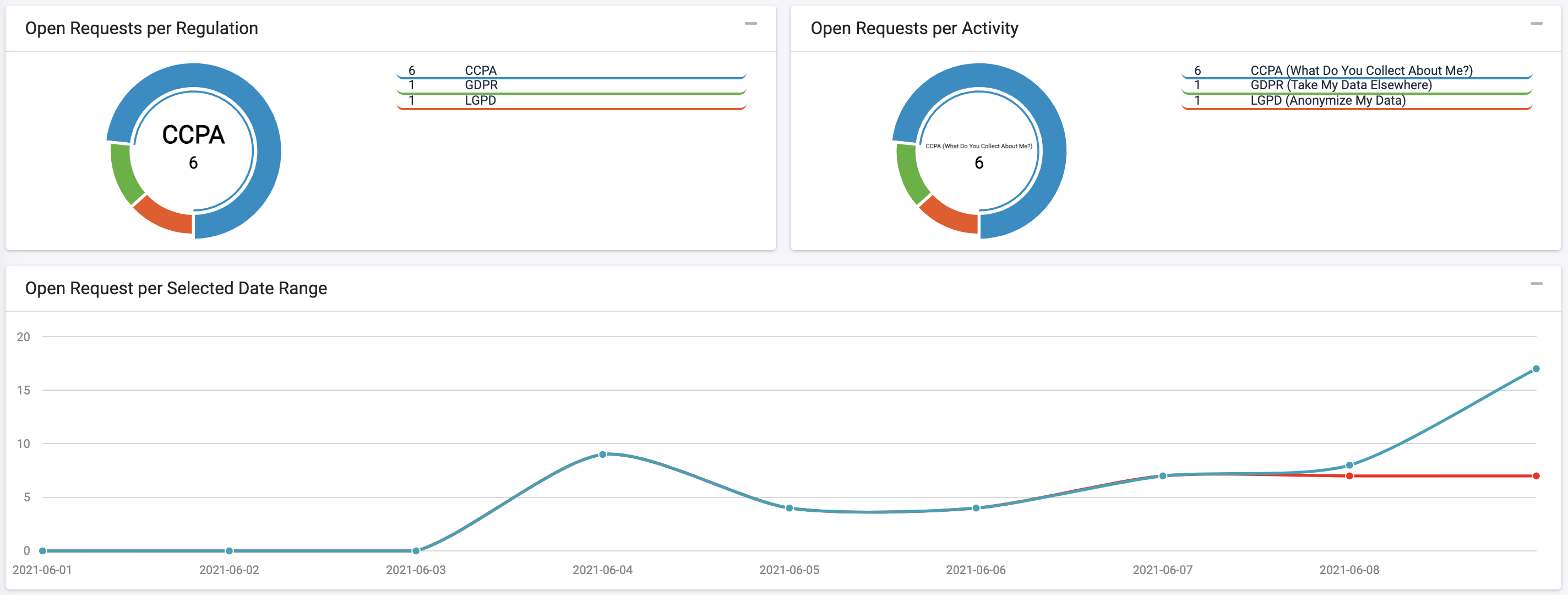Click the 2021-06-08 axis label
Image resolution: width=1568 pixels, height=595 pixels.
tap(1349, 570)
